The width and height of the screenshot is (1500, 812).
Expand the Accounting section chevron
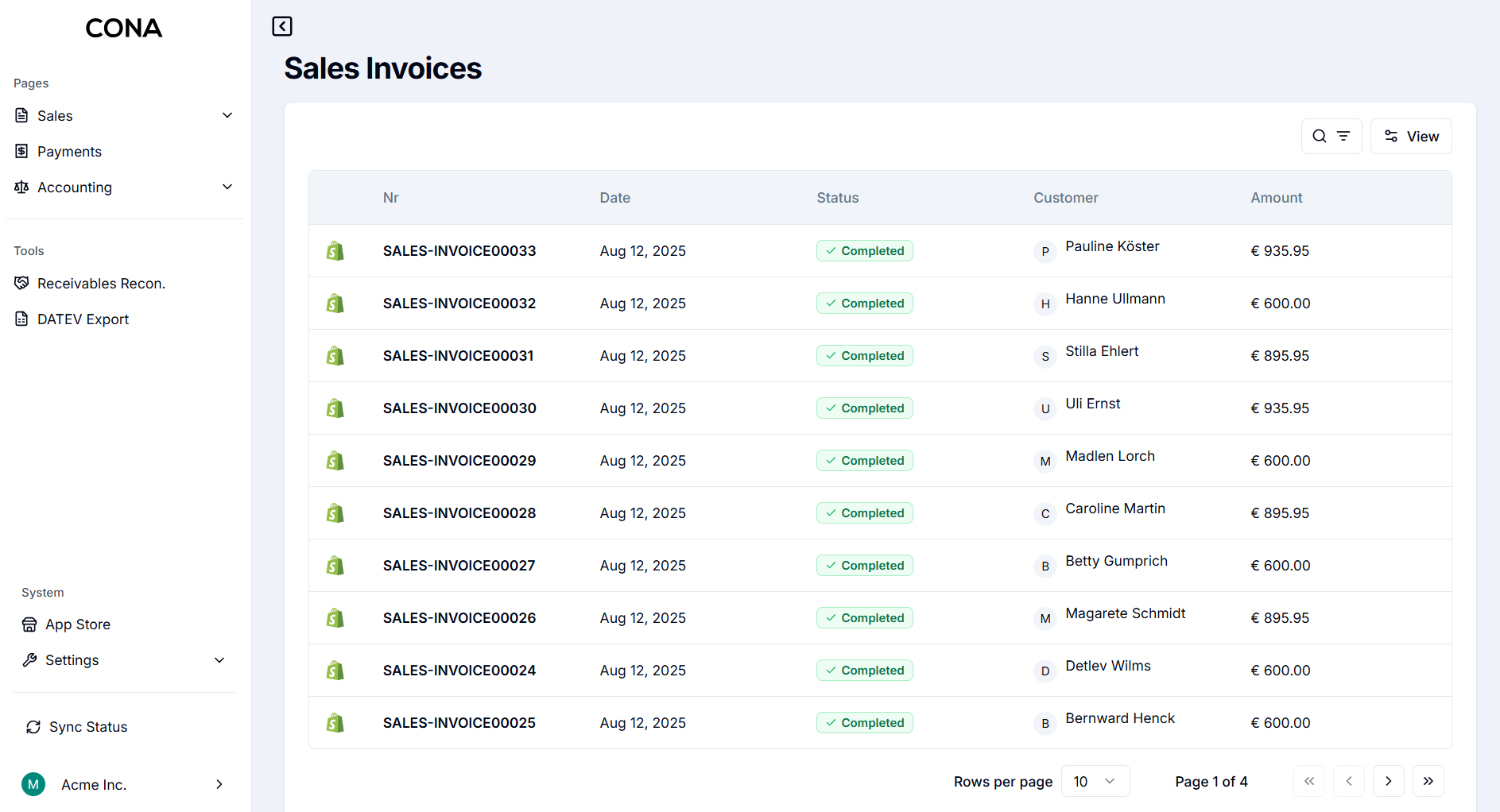pyautogui.click(x=227, y=188)
